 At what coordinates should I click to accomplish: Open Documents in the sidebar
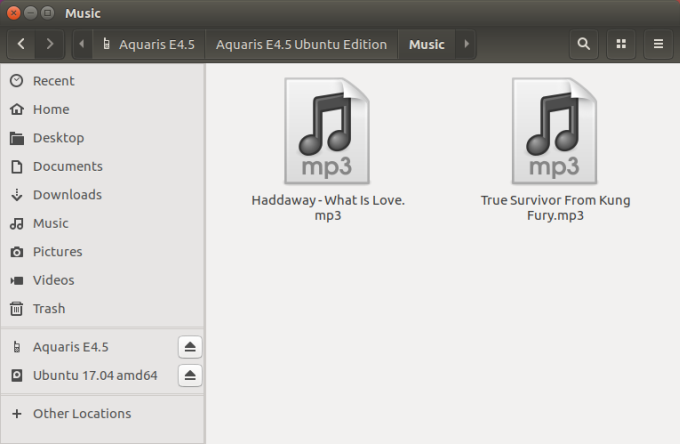point(102,166)
